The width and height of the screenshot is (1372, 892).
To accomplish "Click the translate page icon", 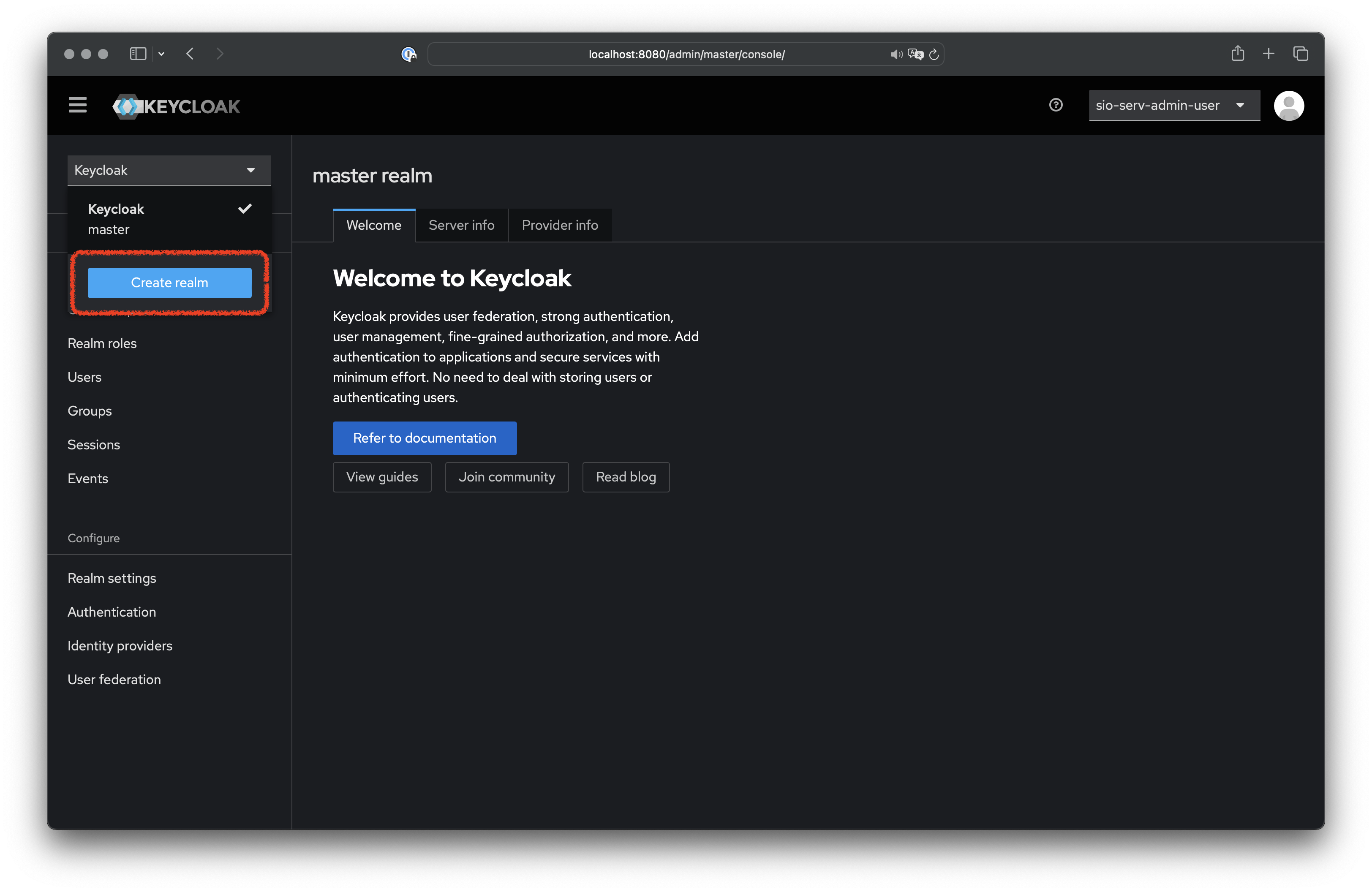I will click(915, 54).
